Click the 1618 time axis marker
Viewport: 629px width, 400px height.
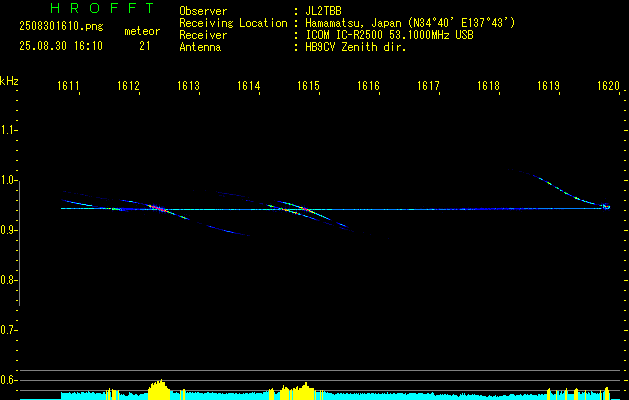(488, 86)
